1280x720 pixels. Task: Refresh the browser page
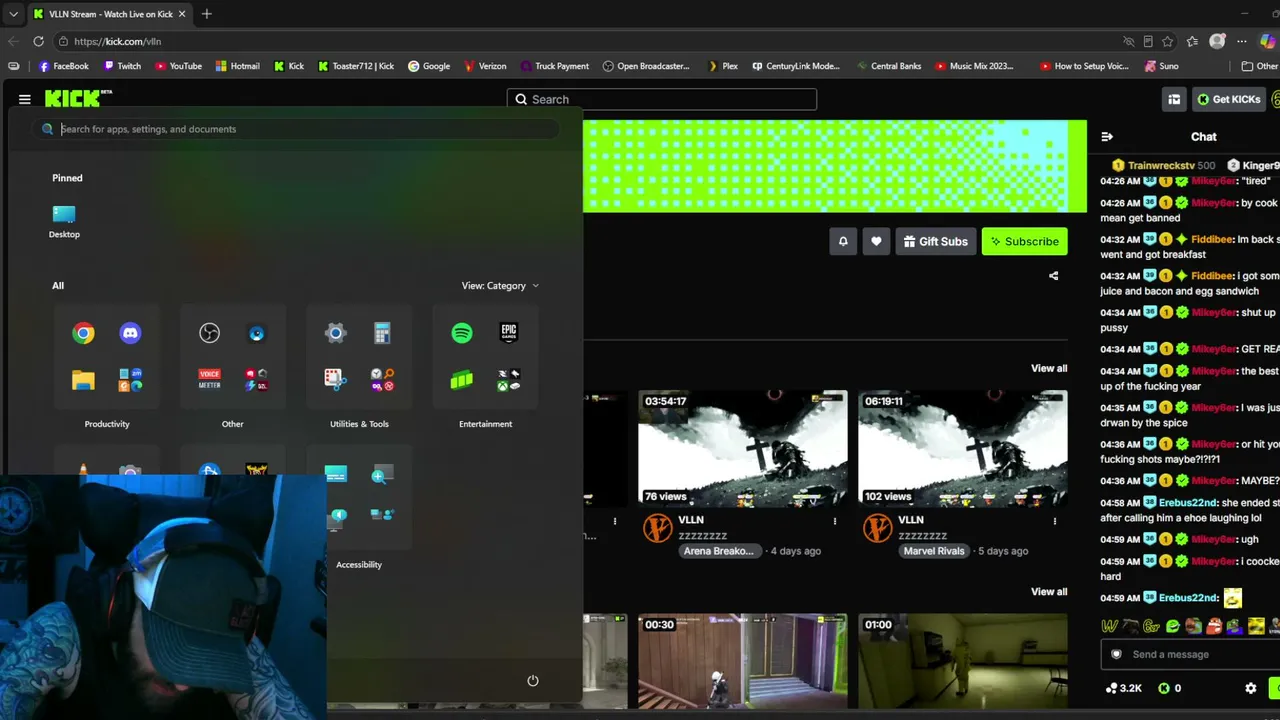38,41
